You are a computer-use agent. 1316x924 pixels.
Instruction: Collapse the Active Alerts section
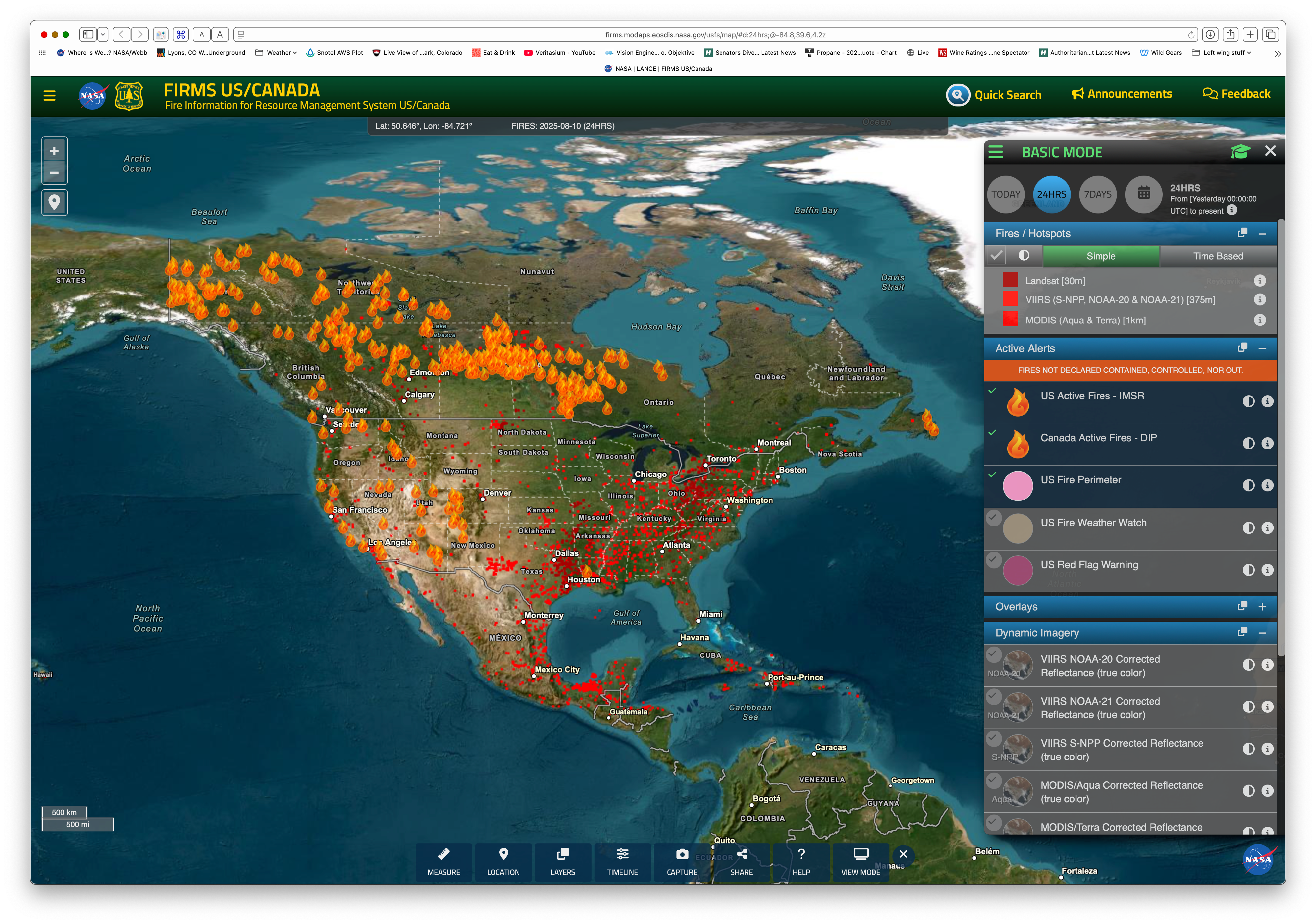point(1262,348)
